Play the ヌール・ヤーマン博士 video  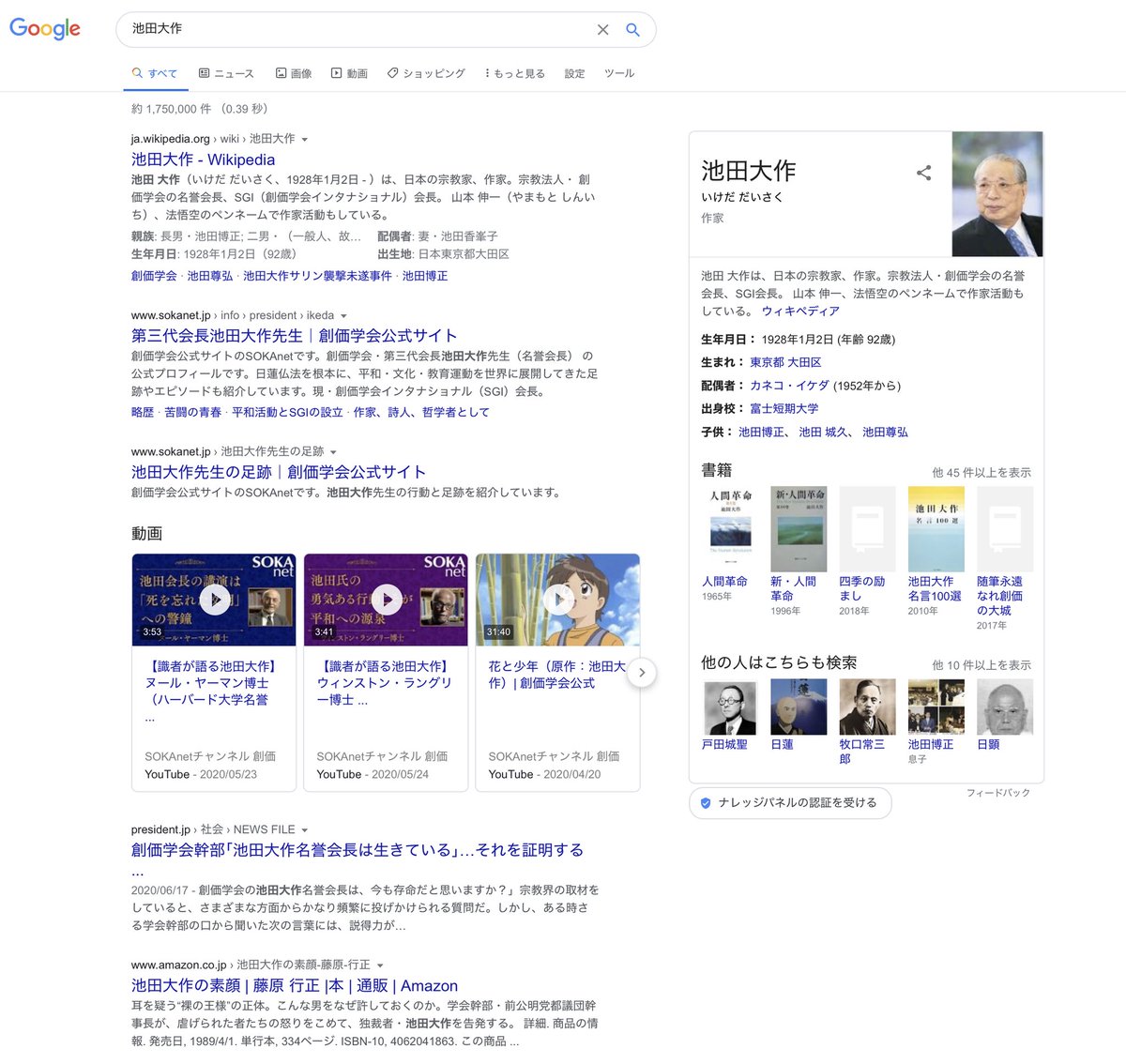[215, 599]
